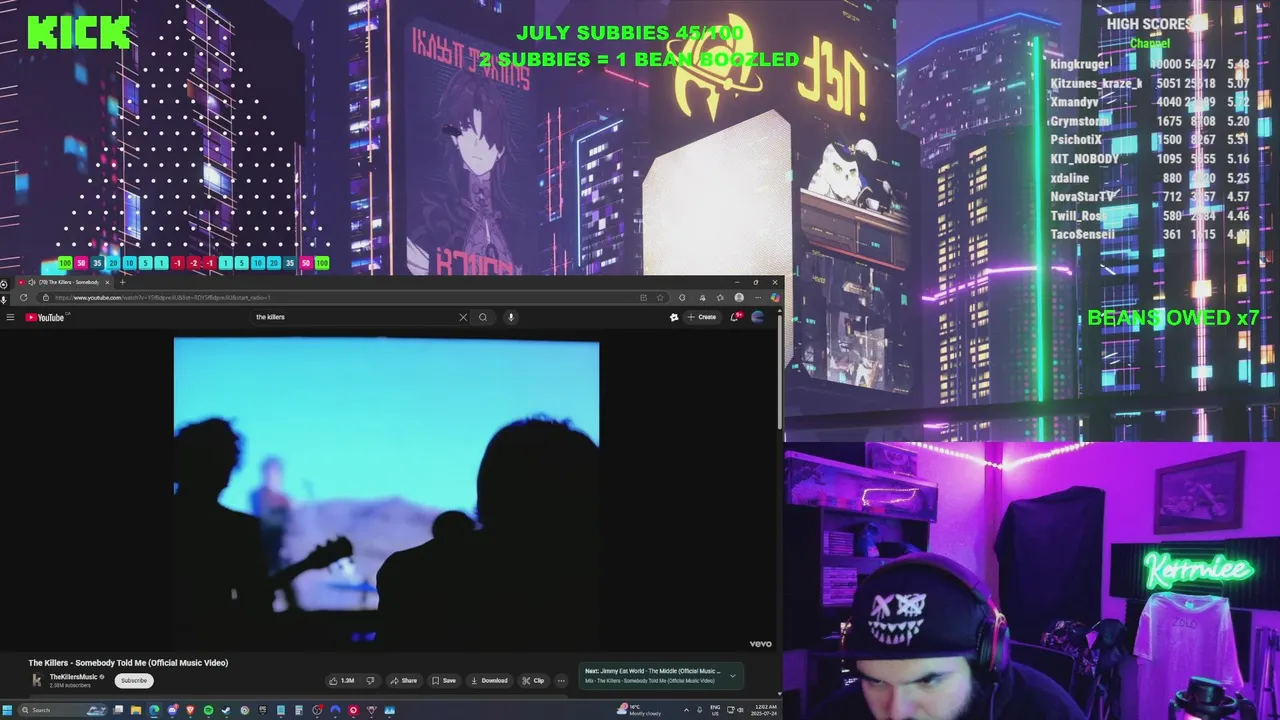Screen dimensions: 1280x720
Task: Open TheKillersMusic channel avatar
Action: click(37, 680)
